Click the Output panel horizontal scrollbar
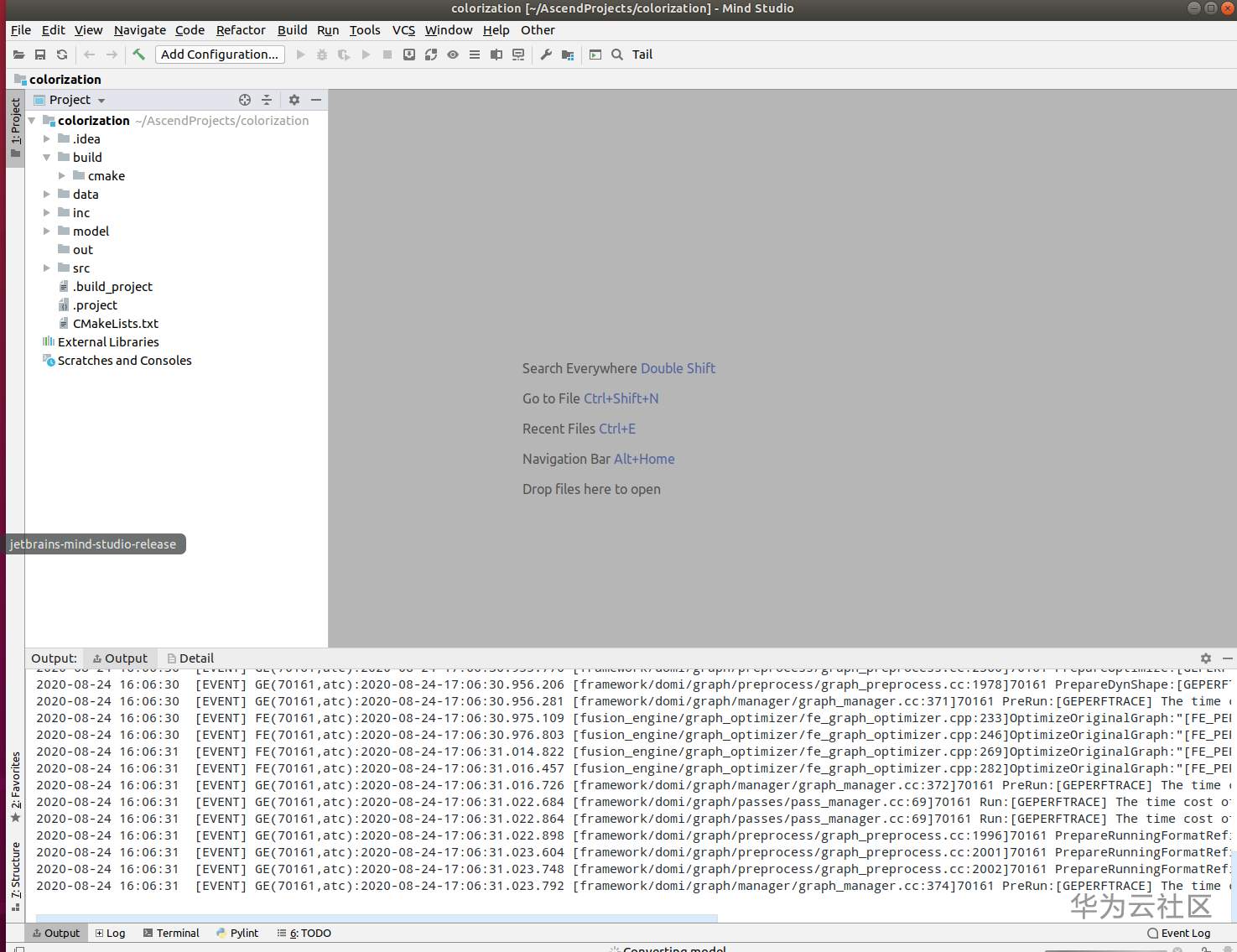This screenshot has width=1237, height=952. click(377, 918)
